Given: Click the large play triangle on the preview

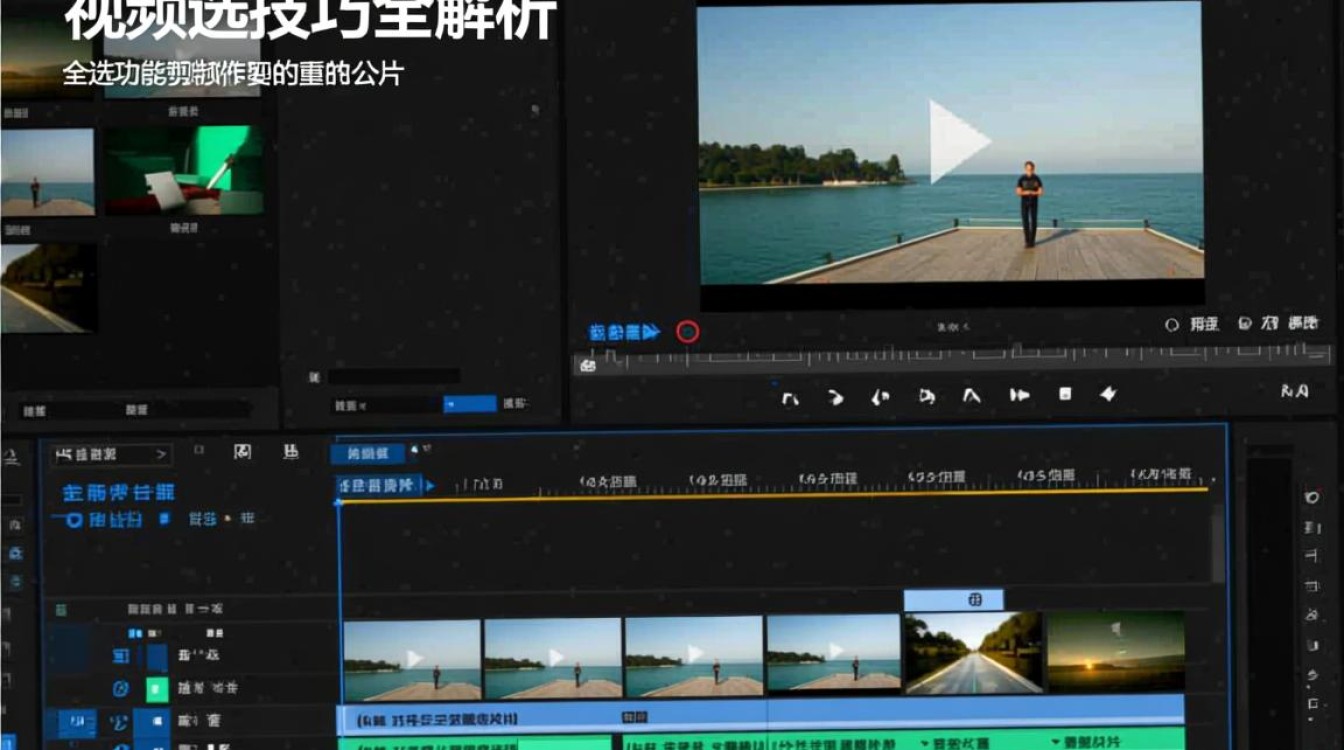Looking at the screenshot, I should click(958, 141).
